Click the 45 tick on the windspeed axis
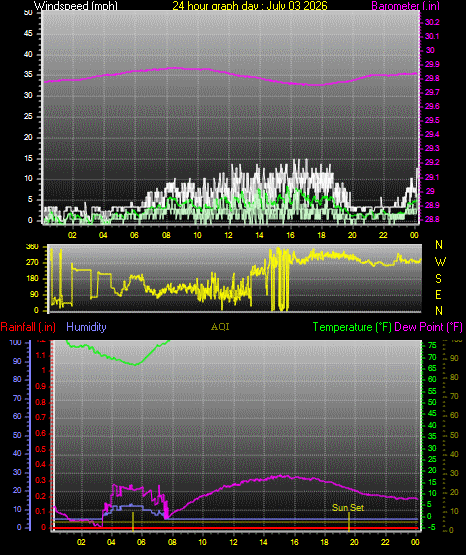The height and width of the screenshot is (555, 466). coord(28,34)
